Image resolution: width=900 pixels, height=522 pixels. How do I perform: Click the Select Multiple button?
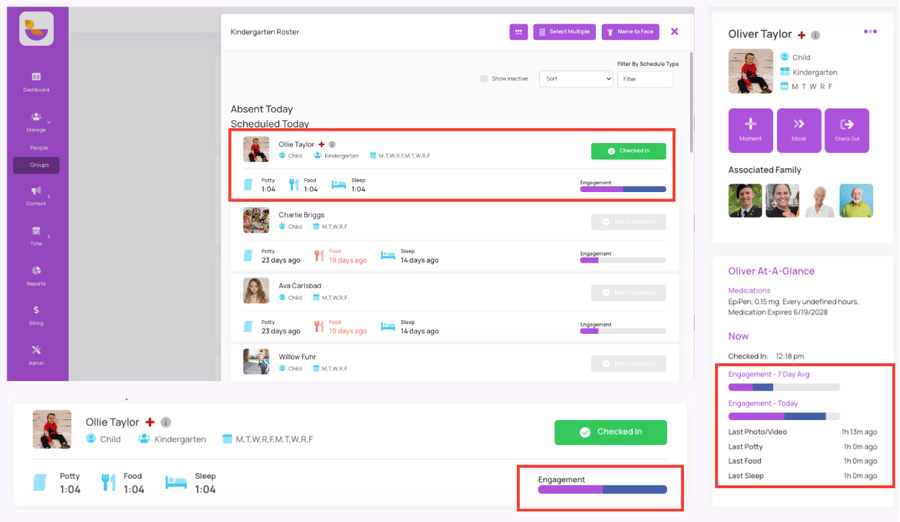564,32
